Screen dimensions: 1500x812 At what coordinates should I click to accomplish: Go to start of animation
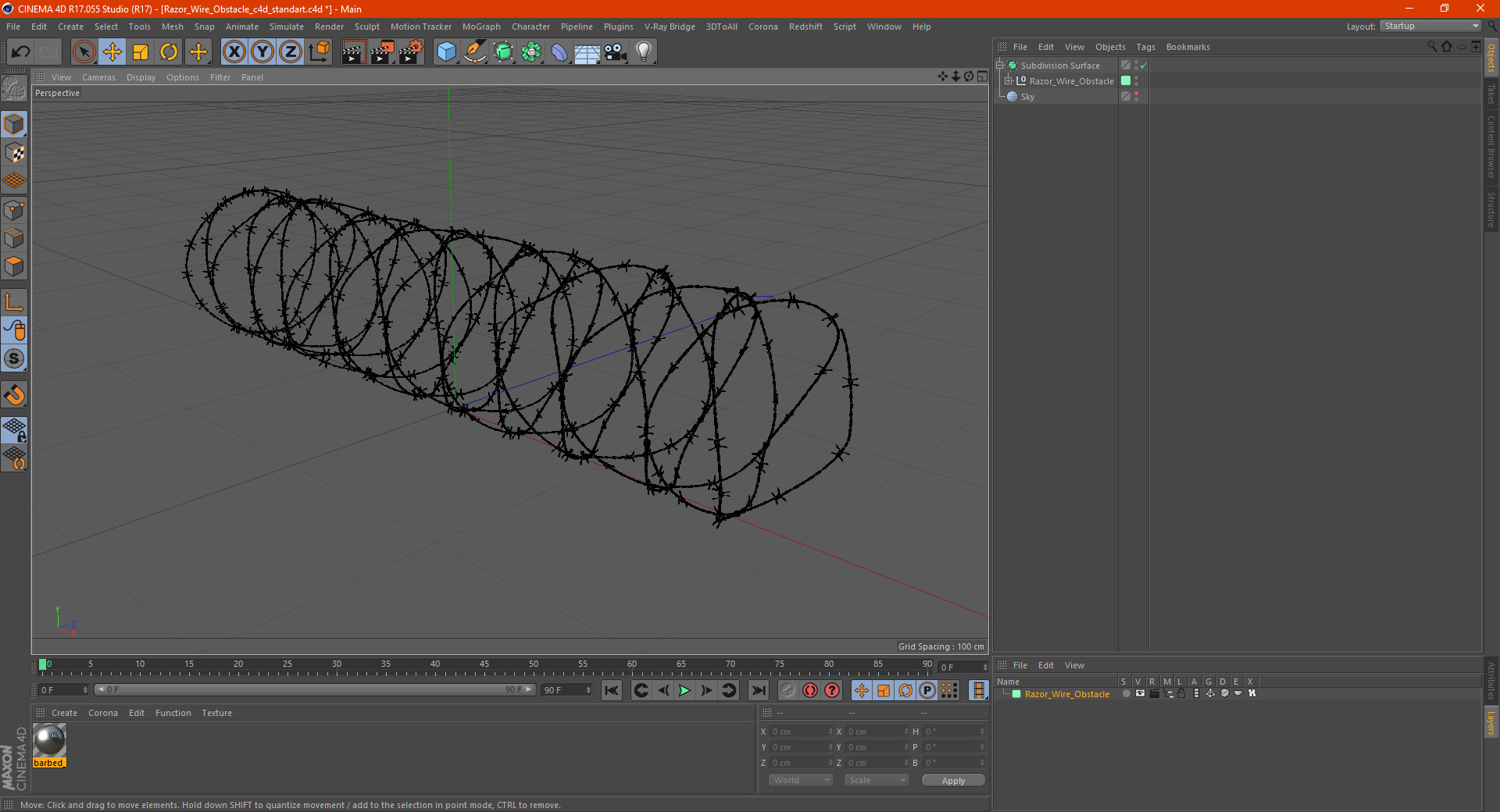pos(612,690)
